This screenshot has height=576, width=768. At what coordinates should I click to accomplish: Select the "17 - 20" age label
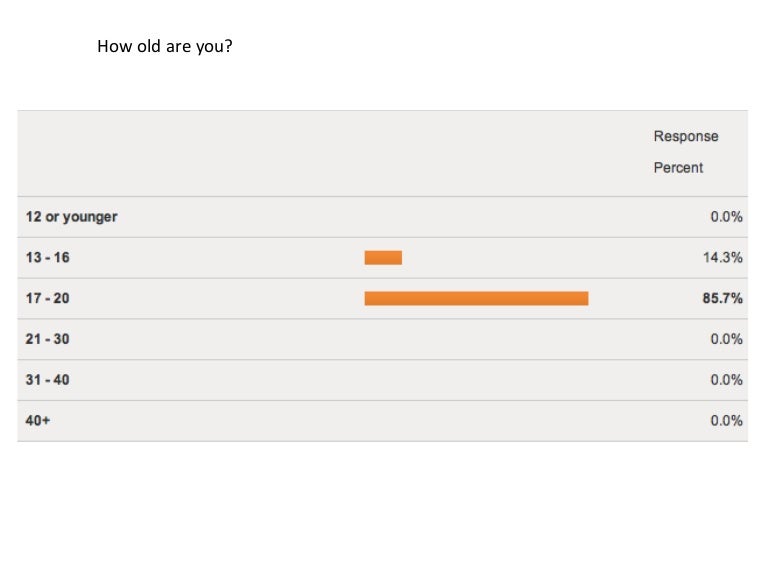click(x=48, y=298)
